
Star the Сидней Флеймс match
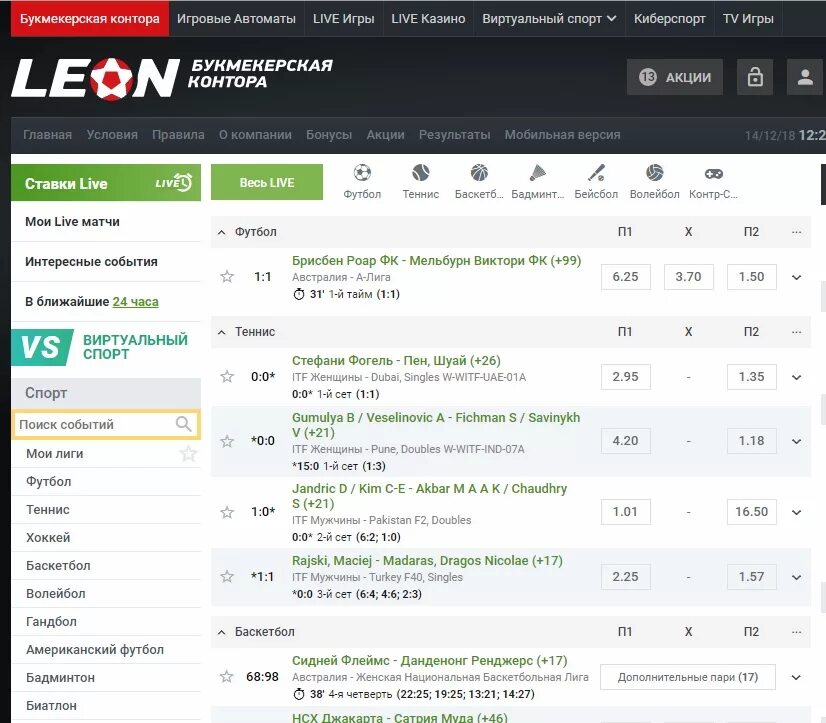pyautogui.click(x=227, y=677)
